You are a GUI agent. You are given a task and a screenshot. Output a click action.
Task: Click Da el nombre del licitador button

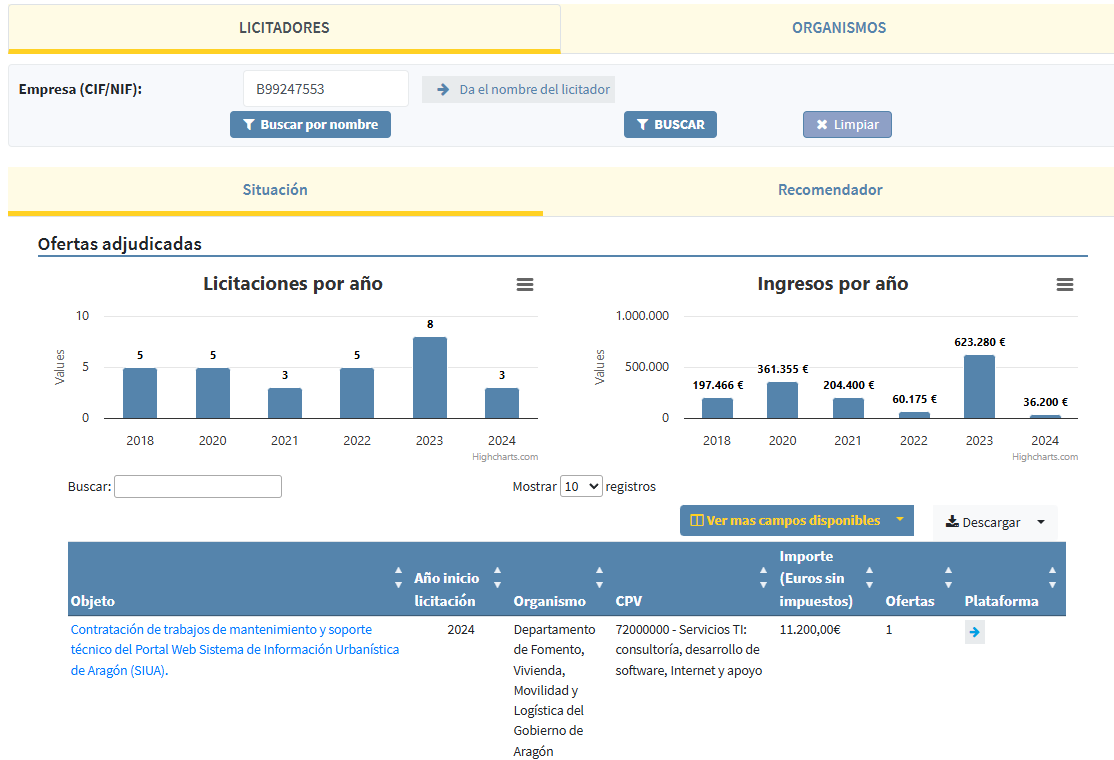point(519,89)
